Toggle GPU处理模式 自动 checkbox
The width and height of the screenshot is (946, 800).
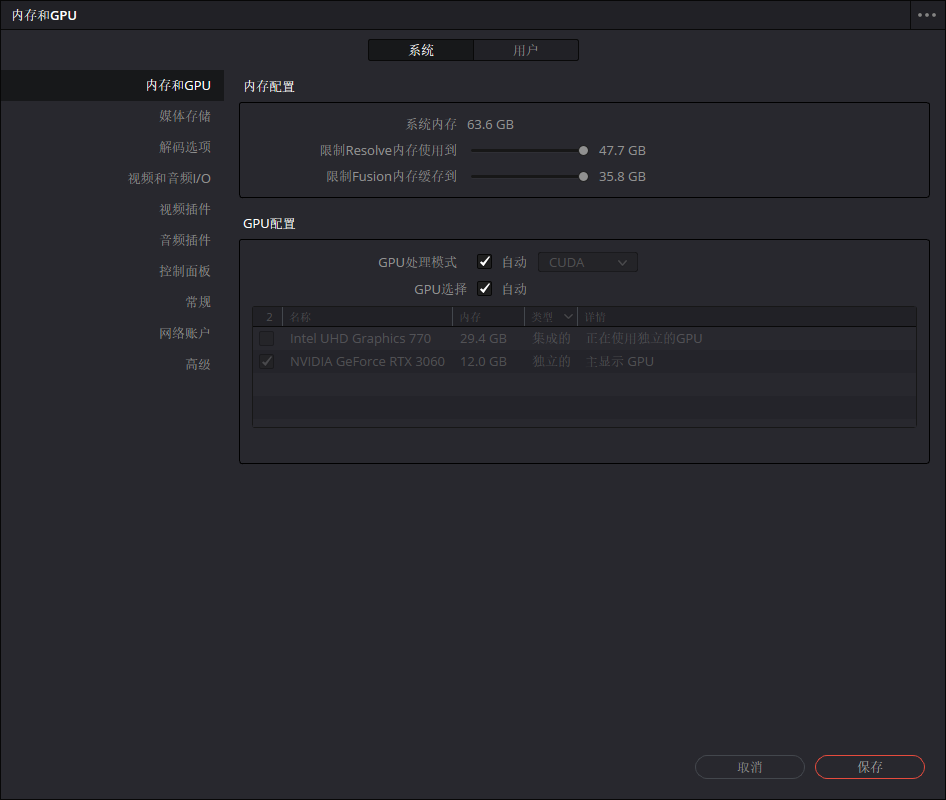coord(484,262)
